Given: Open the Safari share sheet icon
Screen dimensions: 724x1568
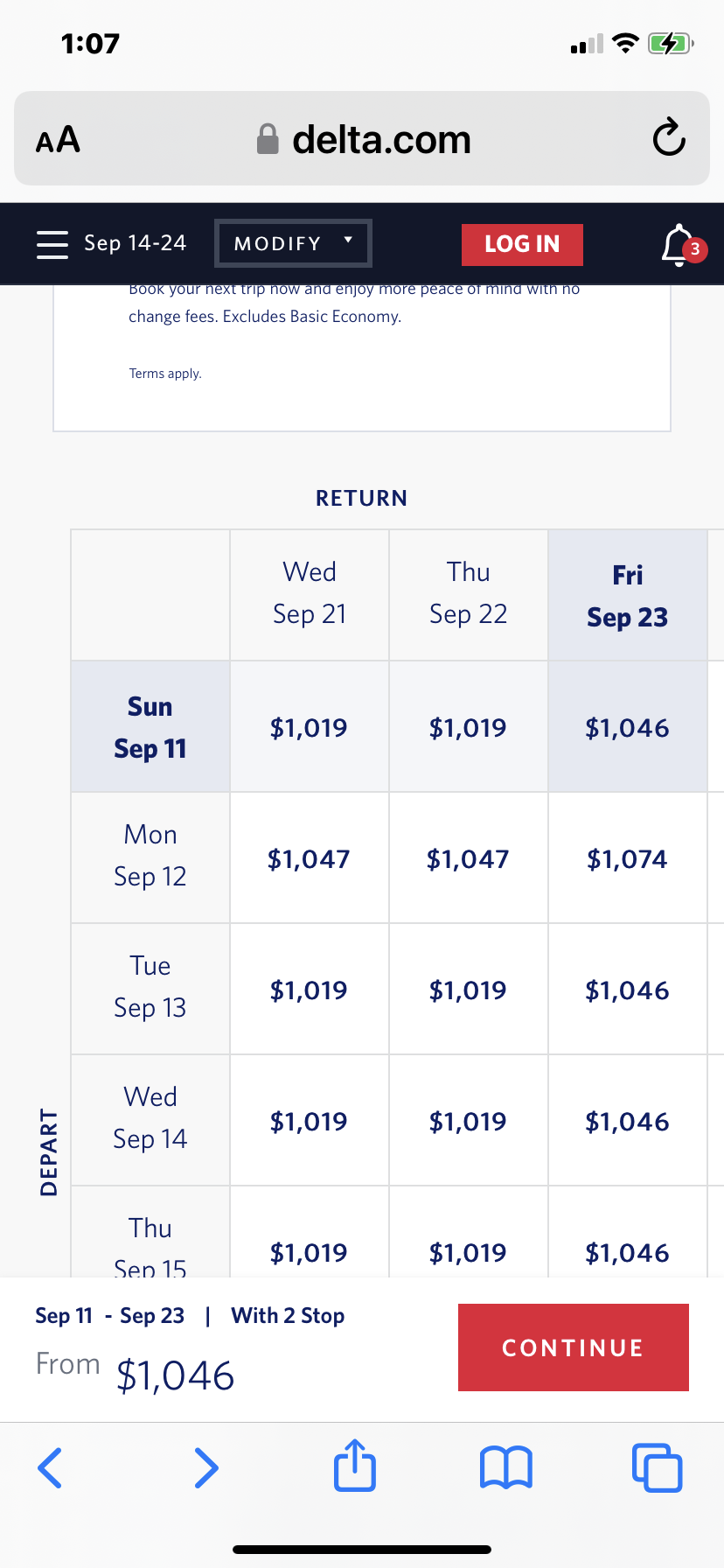Looking at the screenshot, I should 355,1464.
